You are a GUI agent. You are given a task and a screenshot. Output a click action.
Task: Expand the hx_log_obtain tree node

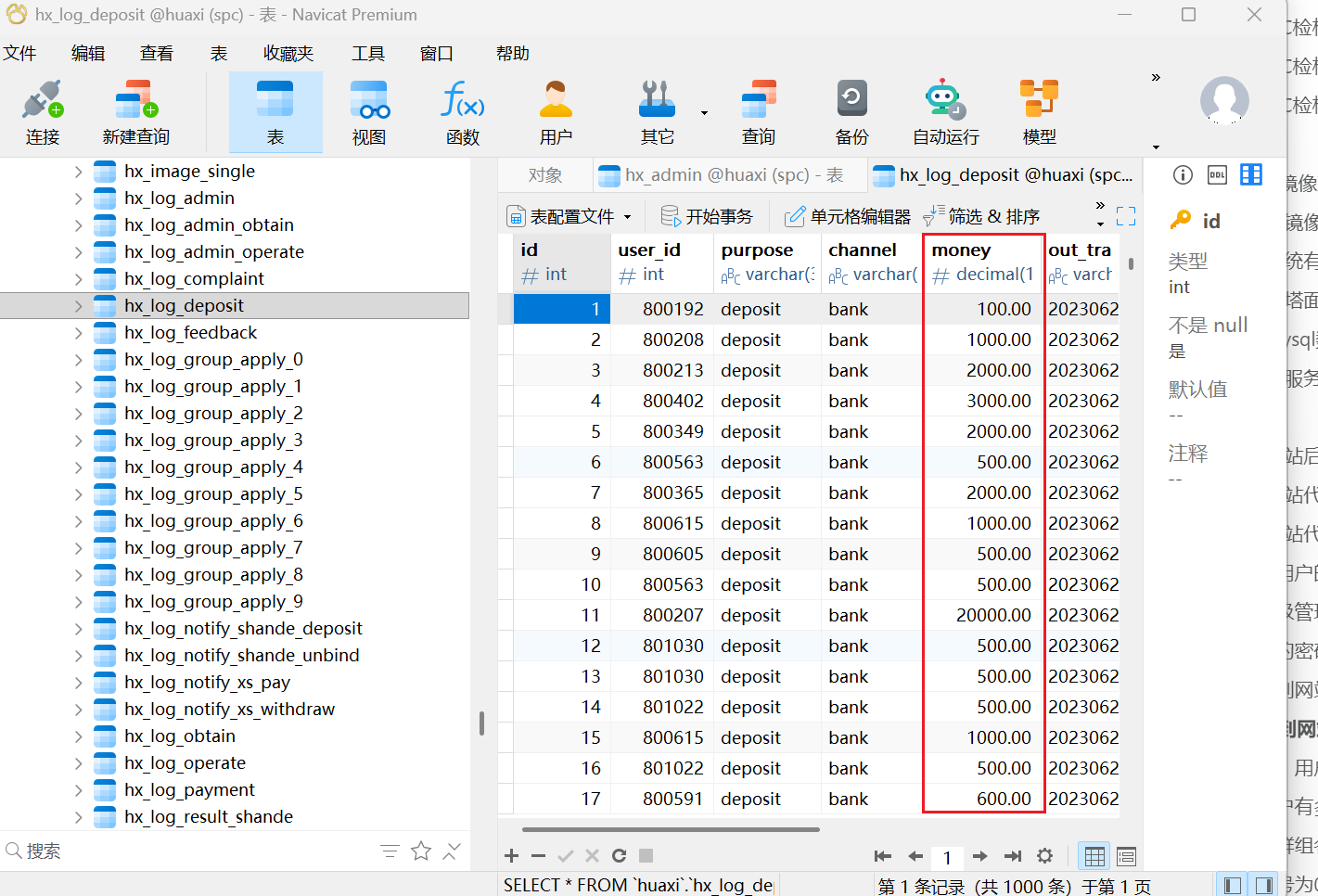(x=78, y=736)
